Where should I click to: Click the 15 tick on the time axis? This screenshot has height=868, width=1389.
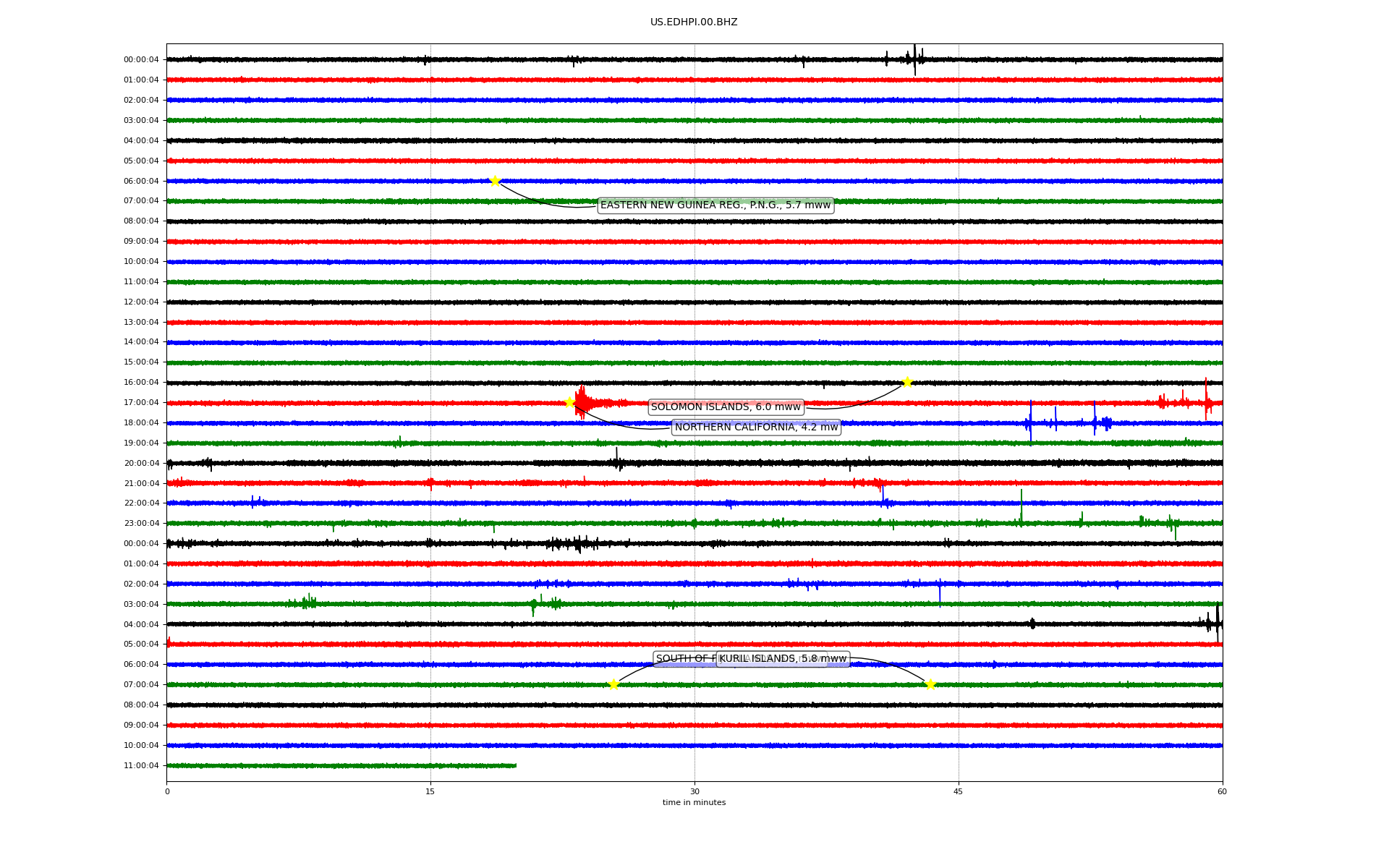tap(430, 791)
